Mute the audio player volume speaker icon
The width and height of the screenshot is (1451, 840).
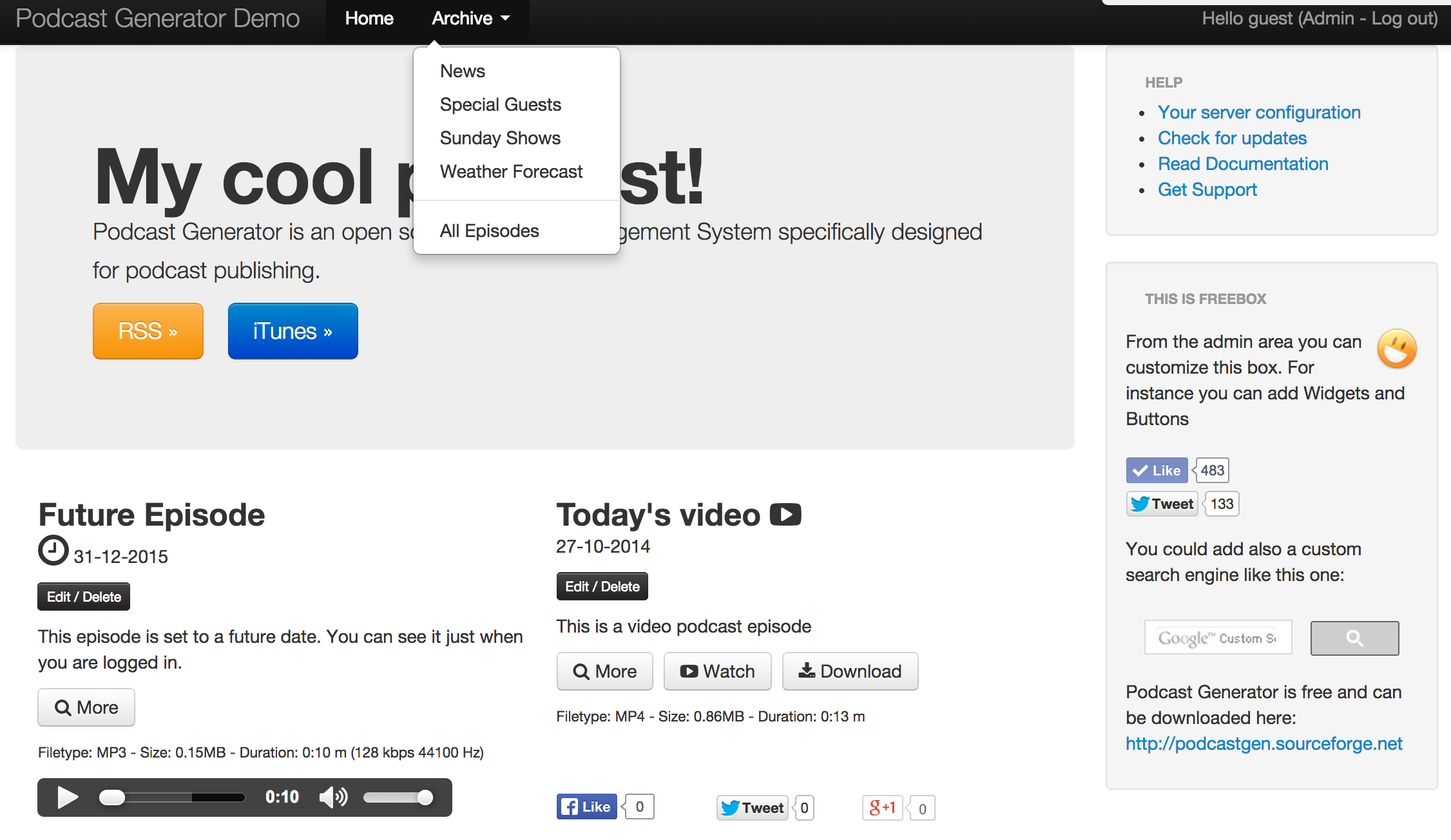(x=332, y=797)
